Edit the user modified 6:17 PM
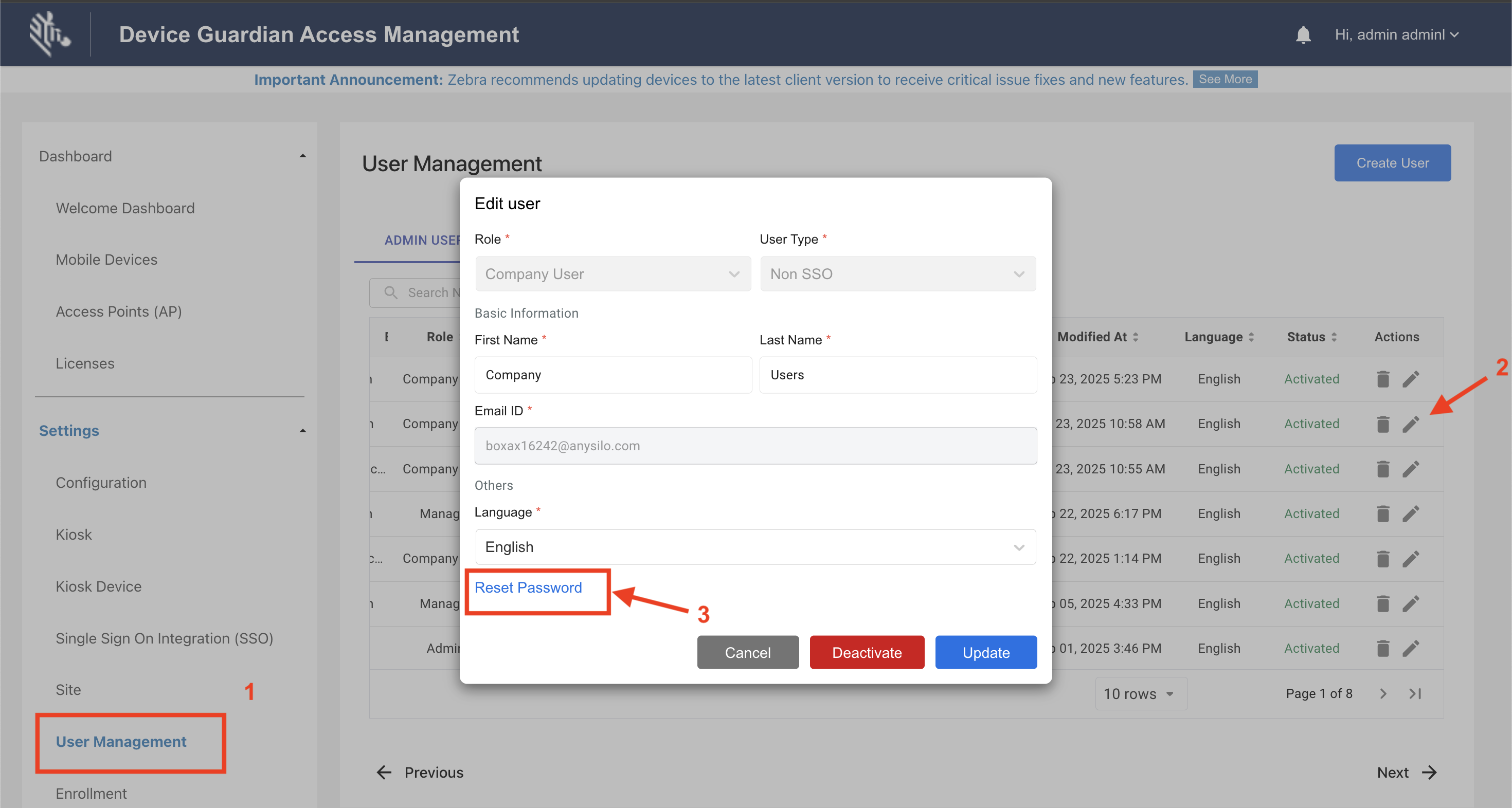 (1411, 513)
